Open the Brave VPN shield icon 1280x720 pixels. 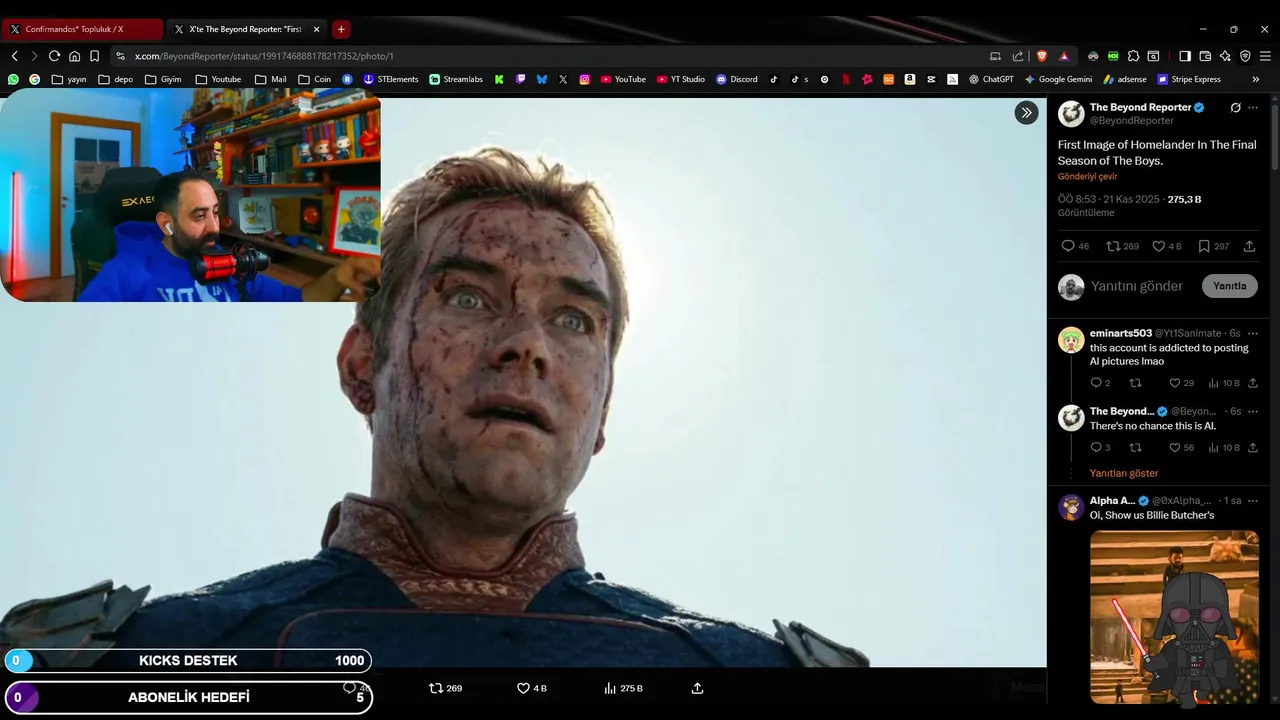1245,56
